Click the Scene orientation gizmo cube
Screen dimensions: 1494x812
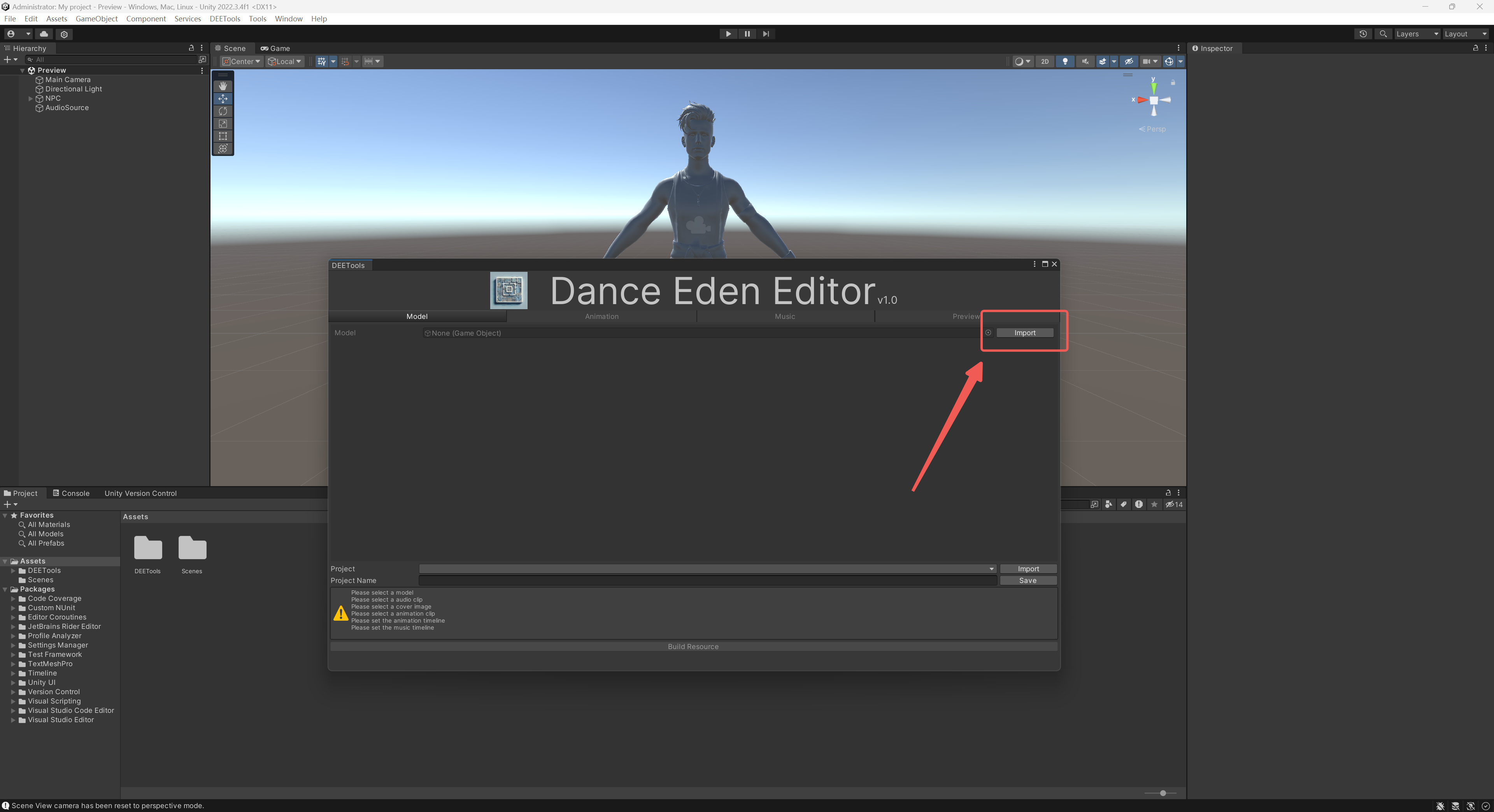coord(1154,100)
